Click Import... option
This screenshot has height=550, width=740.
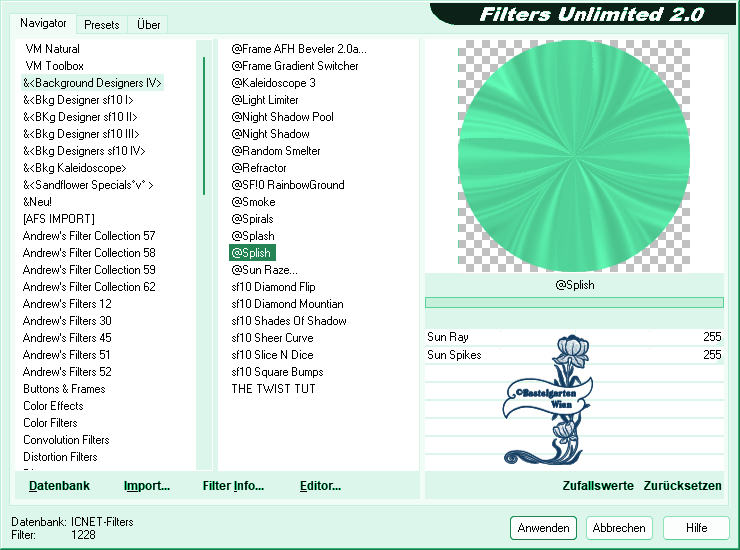tap(147, 486)
